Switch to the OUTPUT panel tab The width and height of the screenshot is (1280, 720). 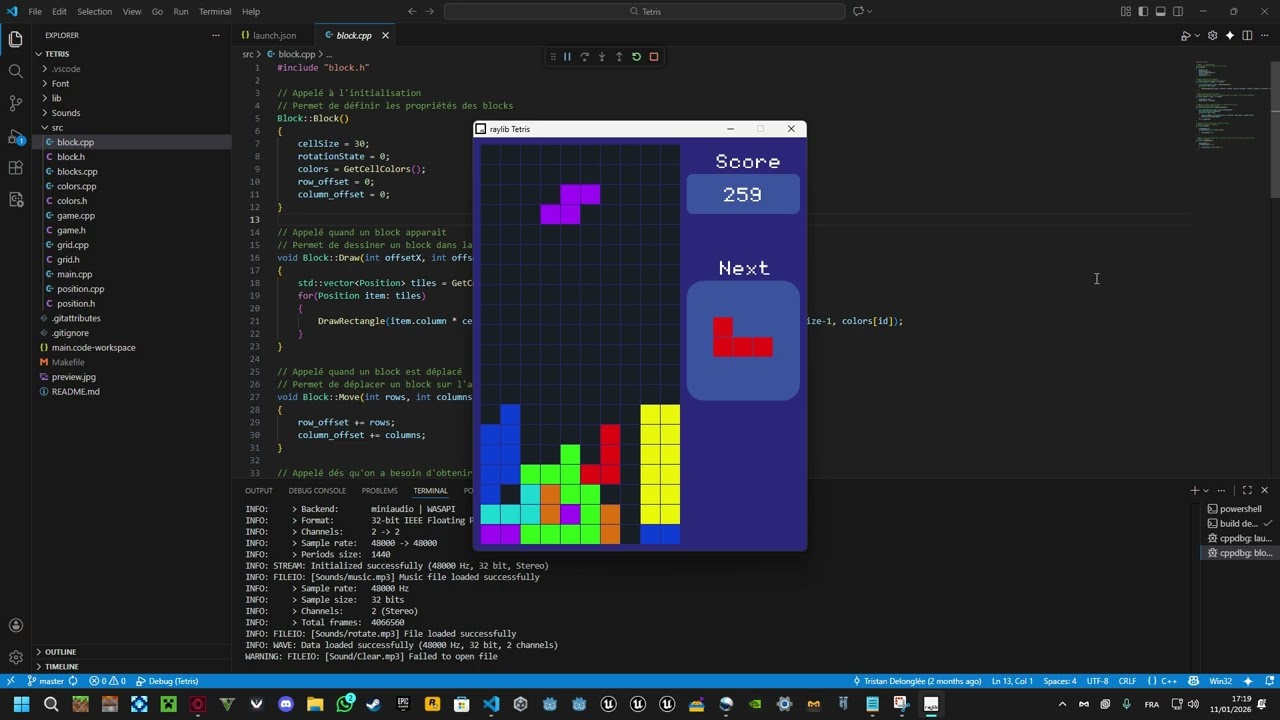pos(259,490)
